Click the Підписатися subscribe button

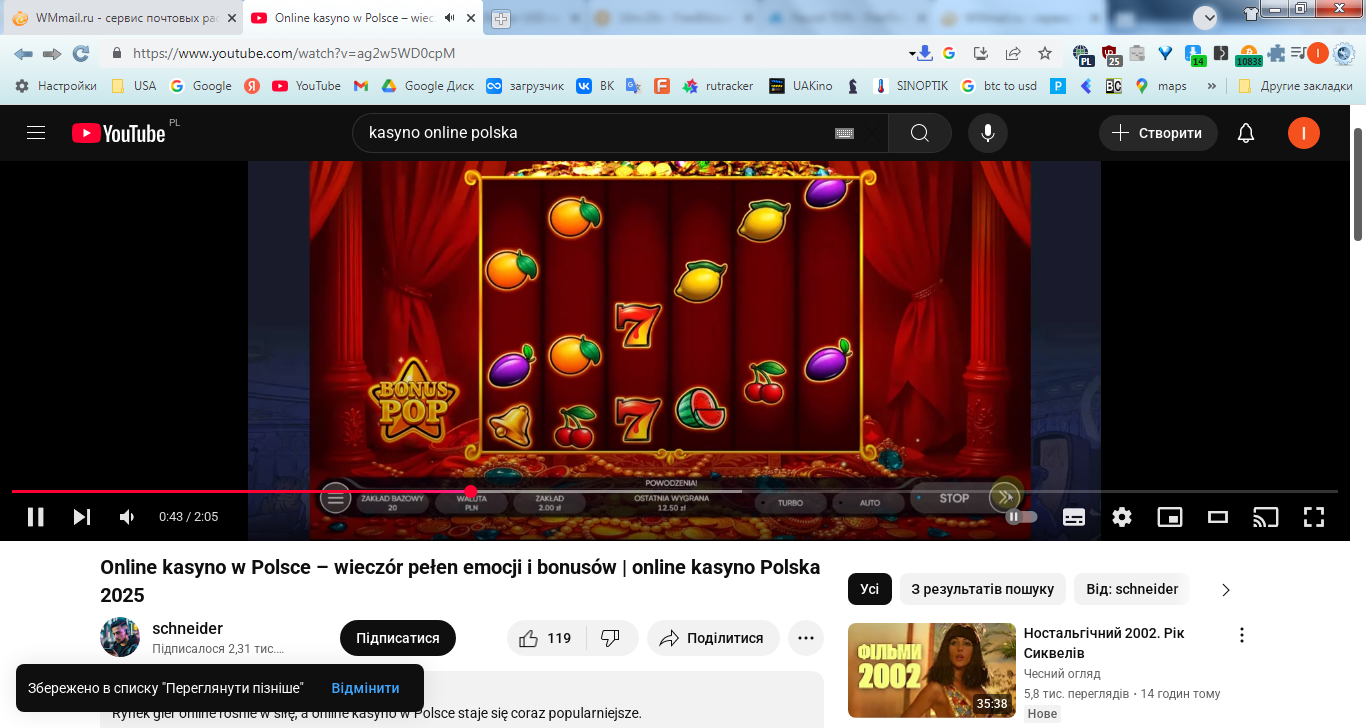(398, 638)
